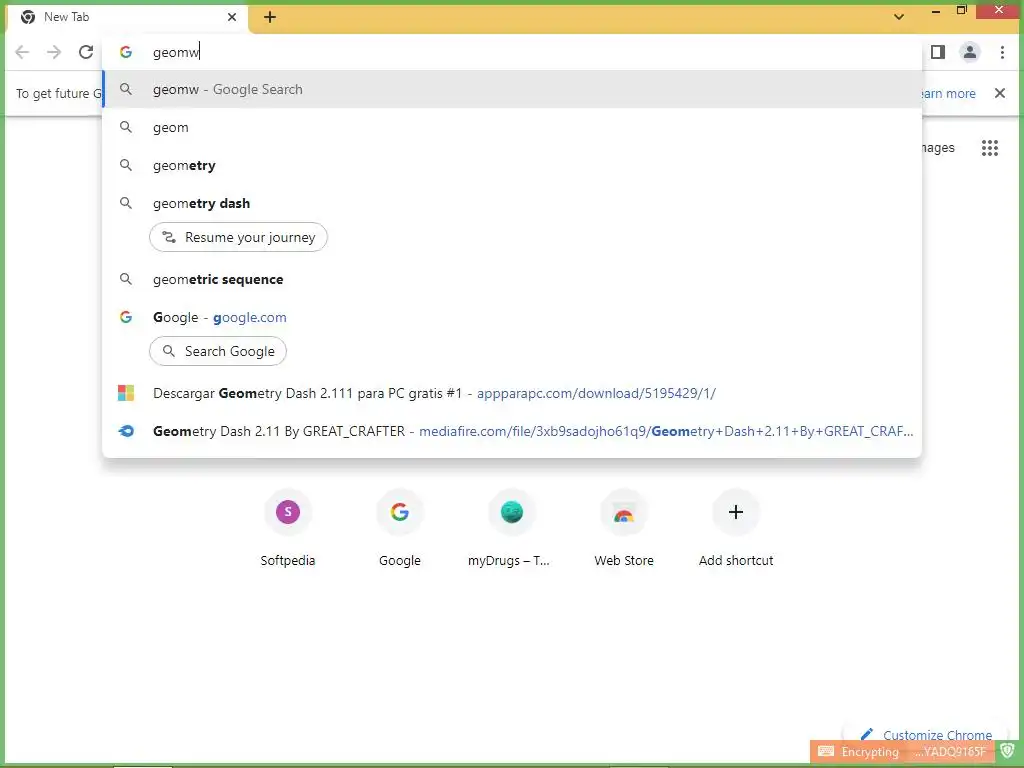
Task: Open Chrome's three-dot menu
Action: click(x=1002, y=52)
